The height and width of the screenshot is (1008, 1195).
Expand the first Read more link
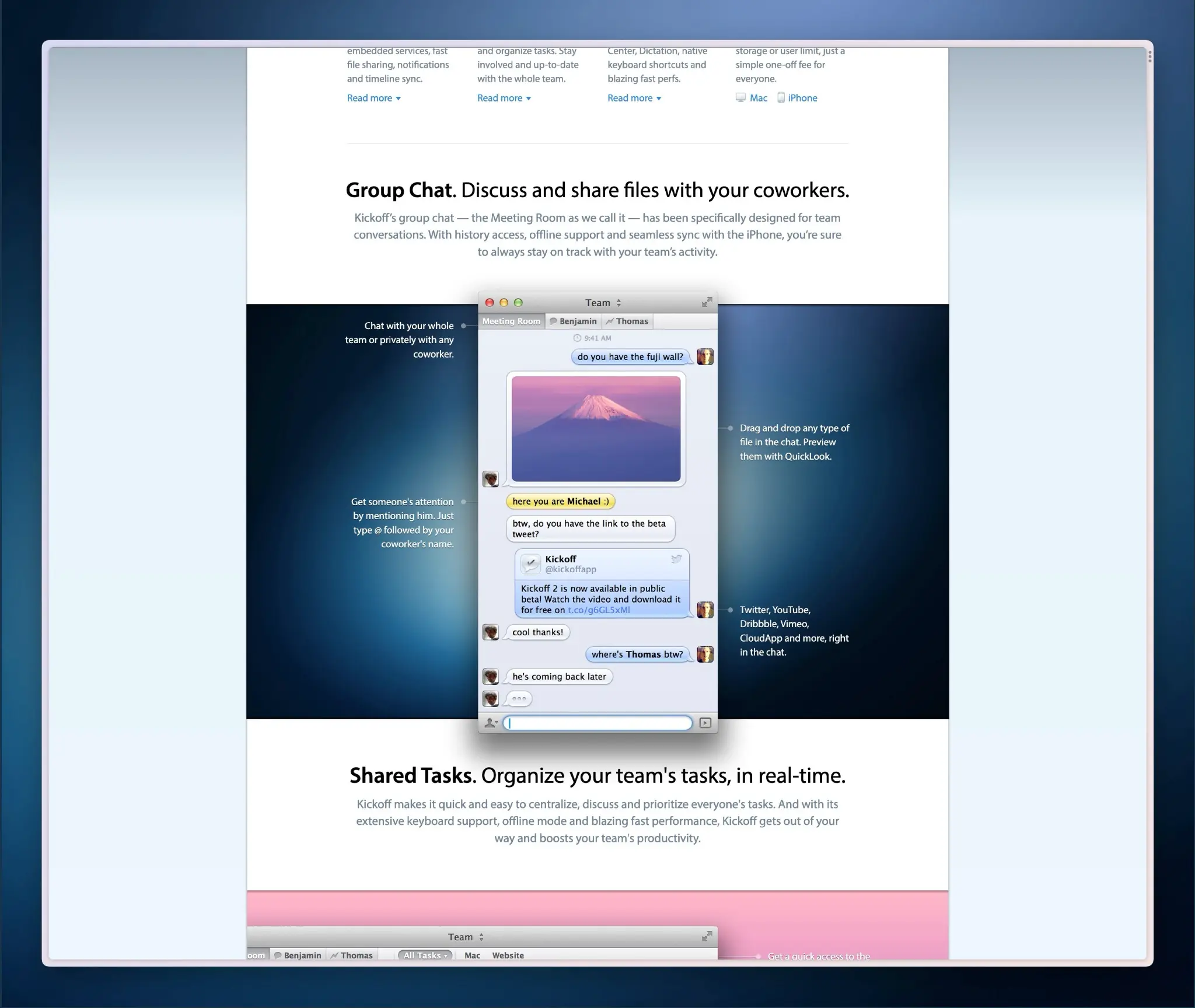point(373,98)
